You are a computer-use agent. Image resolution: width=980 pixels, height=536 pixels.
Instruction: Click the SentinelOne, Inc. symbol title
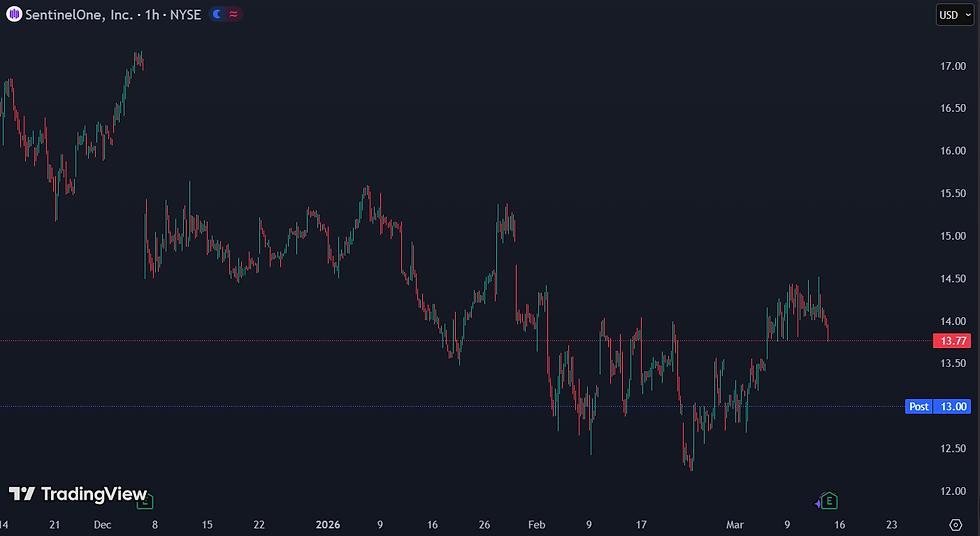[x=79, y=14]
